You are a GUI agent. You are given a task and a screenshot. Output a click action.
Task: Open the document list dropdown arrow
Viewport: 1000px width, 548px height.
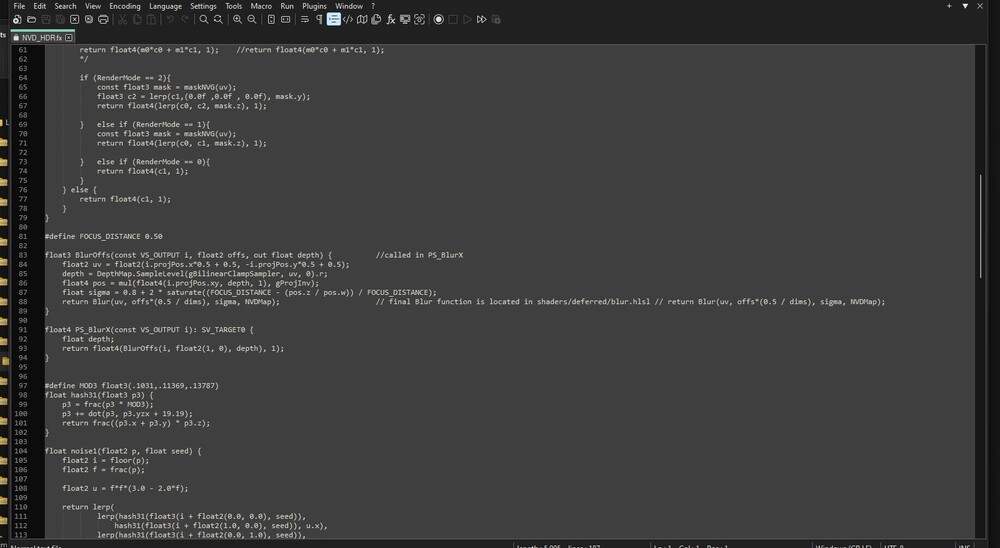click(x=965, y=6)
